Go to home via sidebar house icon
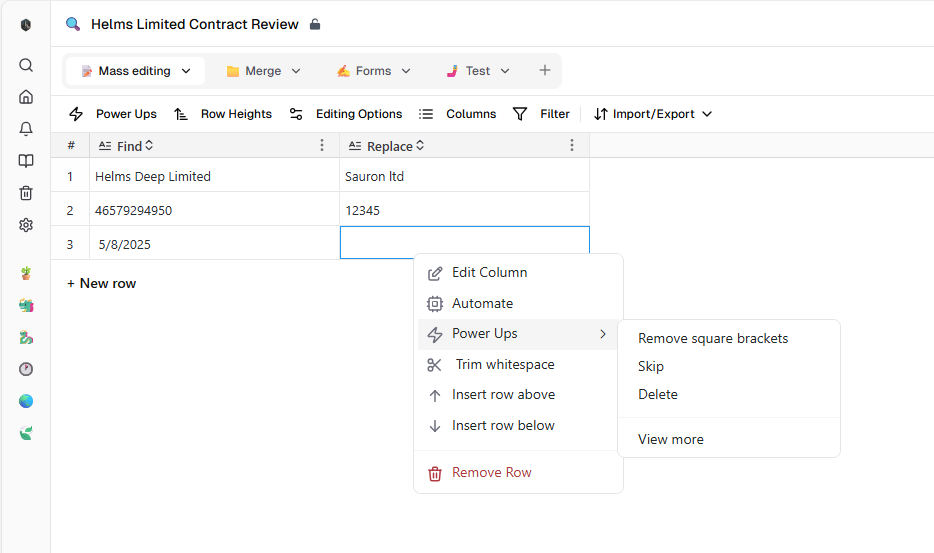The image size is (934, 553). click(x=26, y=97)
